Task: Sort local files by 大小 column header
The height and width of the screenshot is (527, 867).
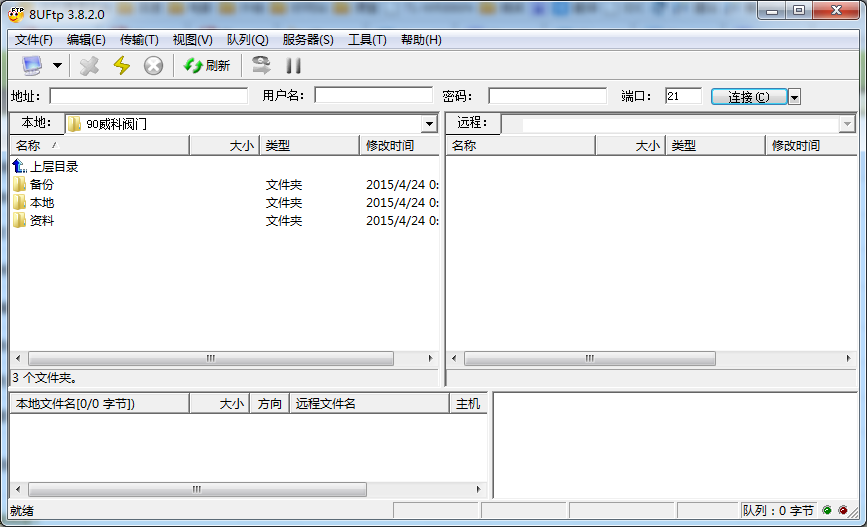Action: [224, 145]
